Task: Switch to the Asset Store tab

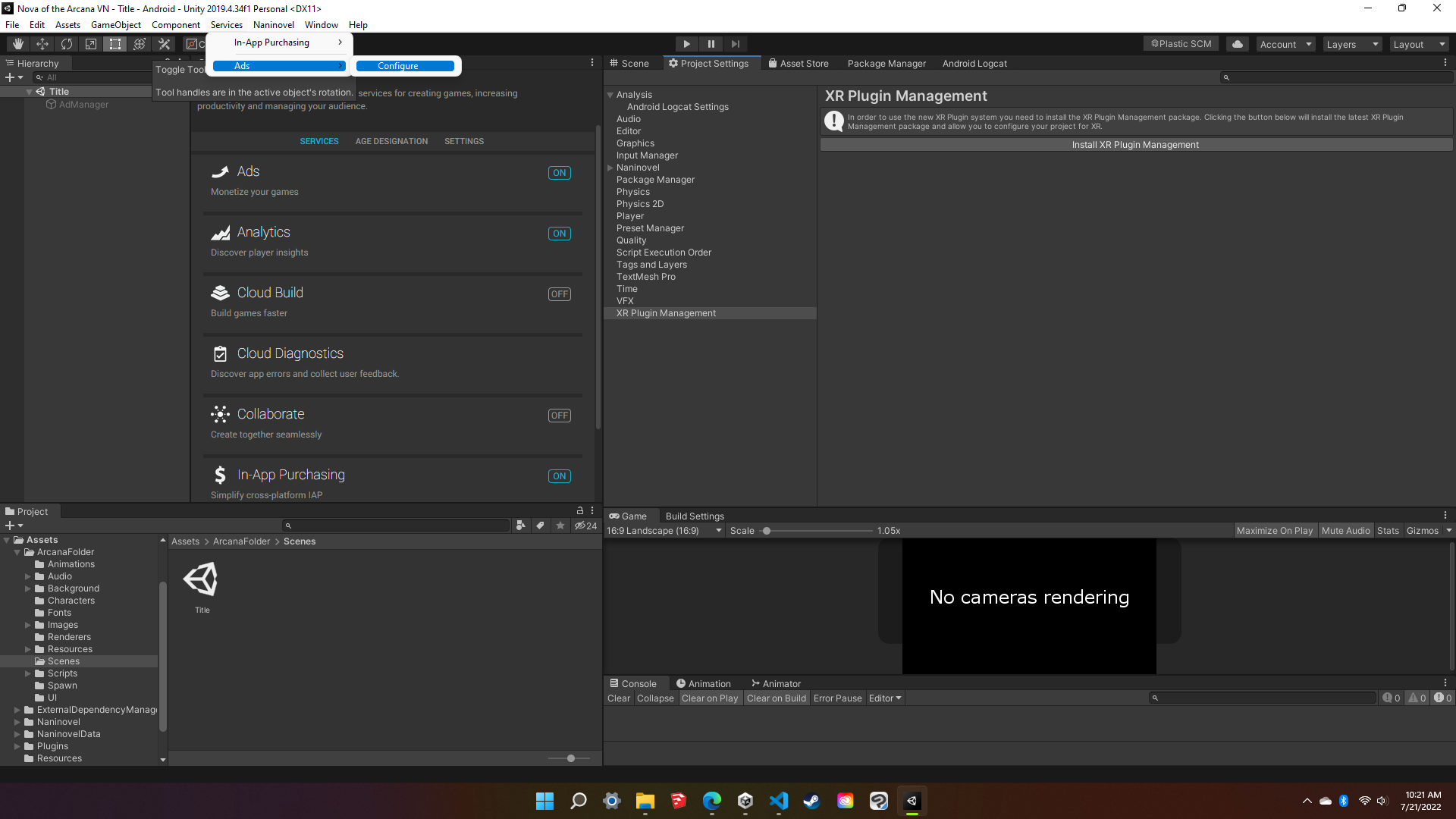Action: click(798, 64)
